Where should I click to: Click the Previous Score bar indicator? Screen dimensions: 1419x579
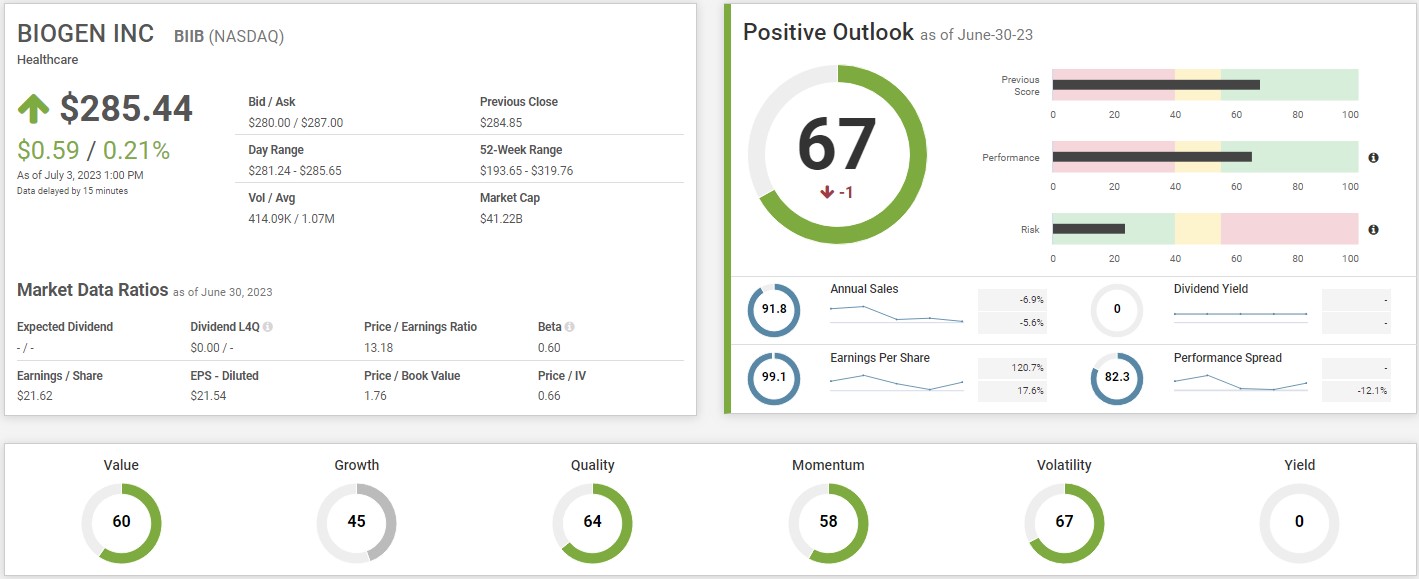1156,85
